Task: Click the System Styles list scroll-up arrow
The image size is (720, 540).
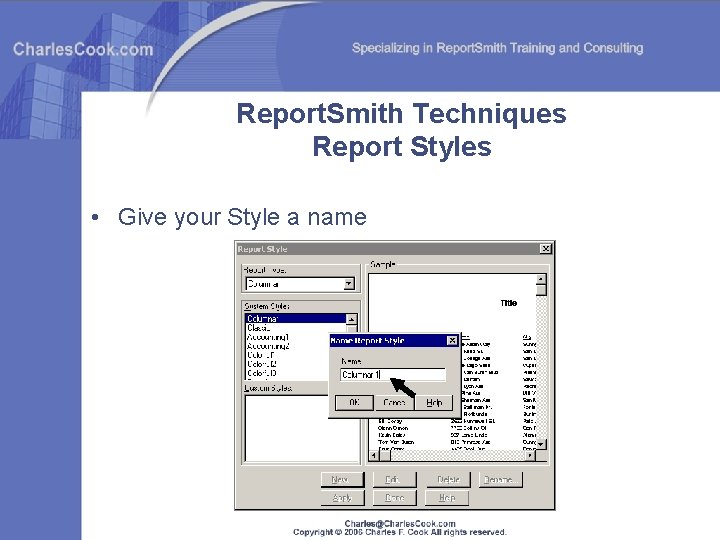Action: 351,319
